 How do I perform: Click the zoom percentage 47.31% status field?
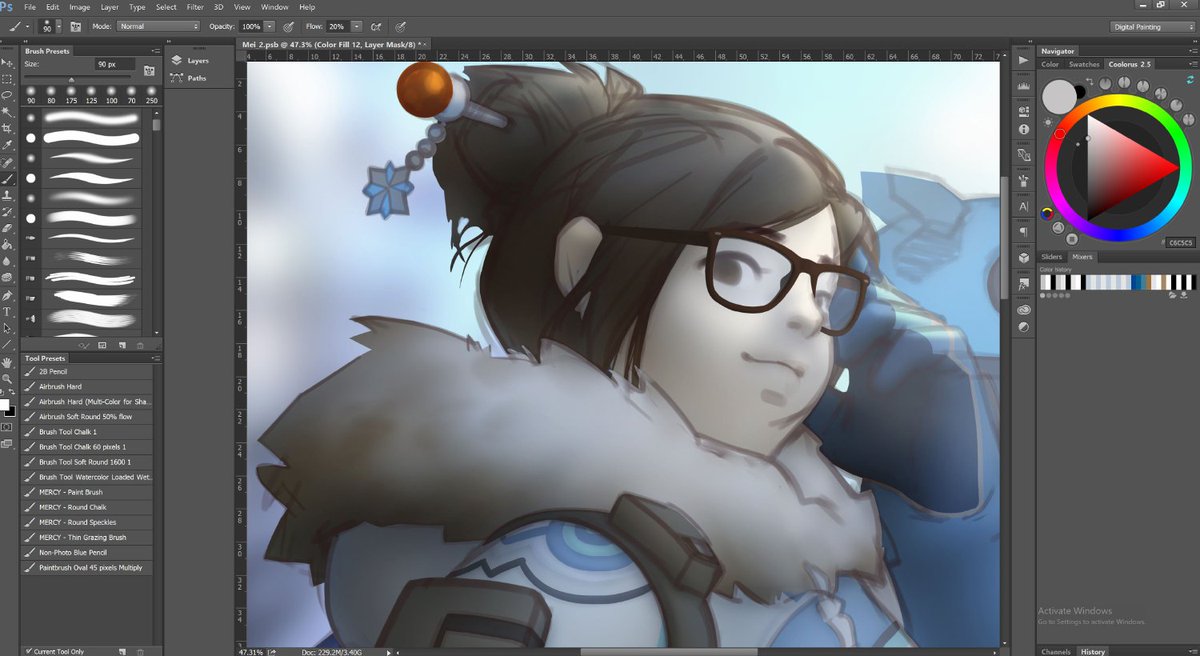point(250,651)
